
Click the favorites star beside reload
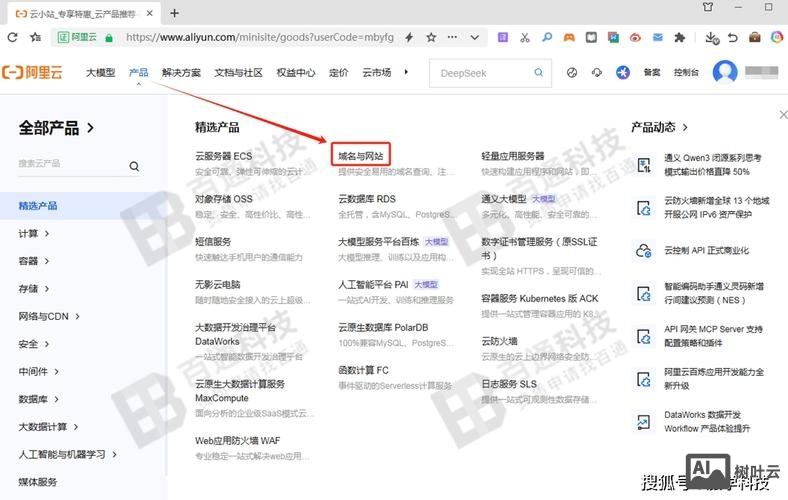[35, 37]
